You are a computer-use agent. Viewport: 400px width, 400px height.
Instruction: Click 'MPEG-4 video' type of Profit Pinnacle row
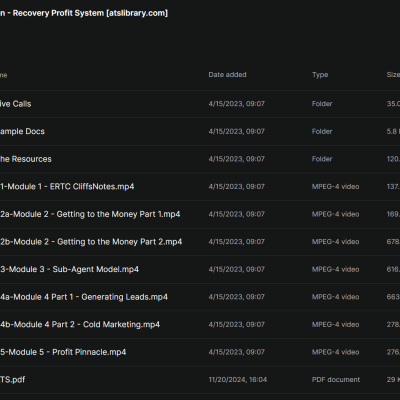coord(336,352)
